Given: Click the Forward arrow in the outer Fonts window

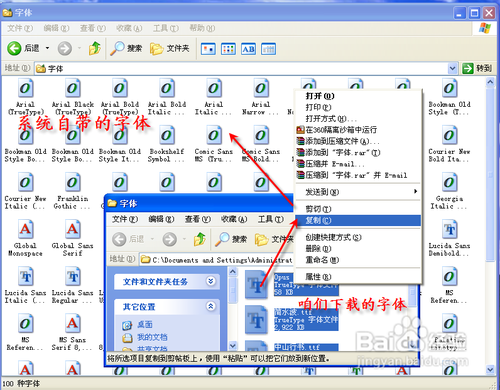Looking at the screenshot, I should 65,49.
